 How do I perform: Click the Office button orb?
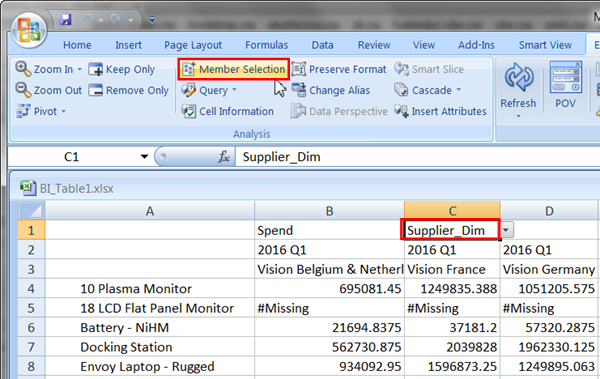[x=29, y=31]
